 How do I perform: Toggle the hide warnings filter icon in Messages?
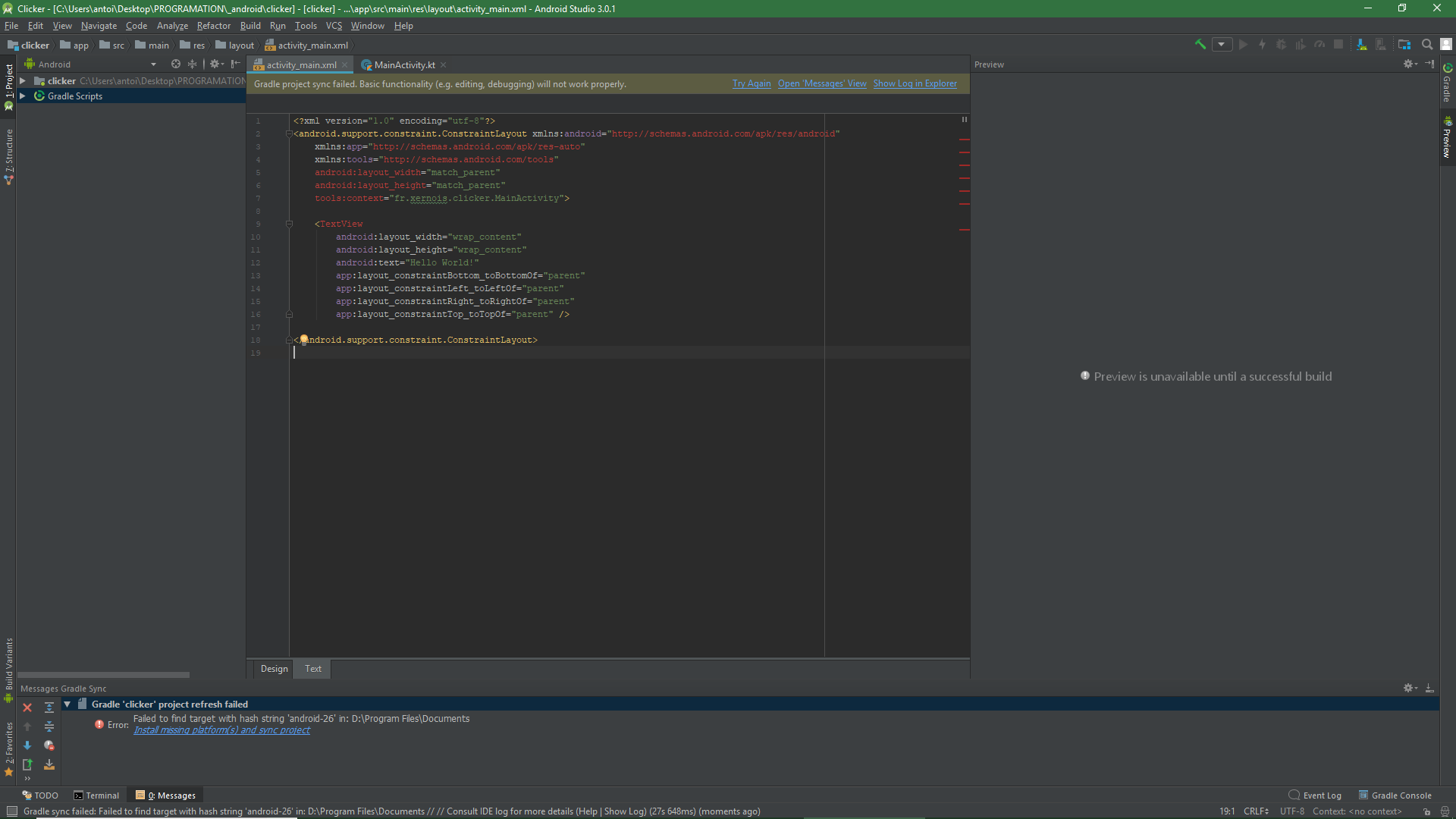pos(49,745)
